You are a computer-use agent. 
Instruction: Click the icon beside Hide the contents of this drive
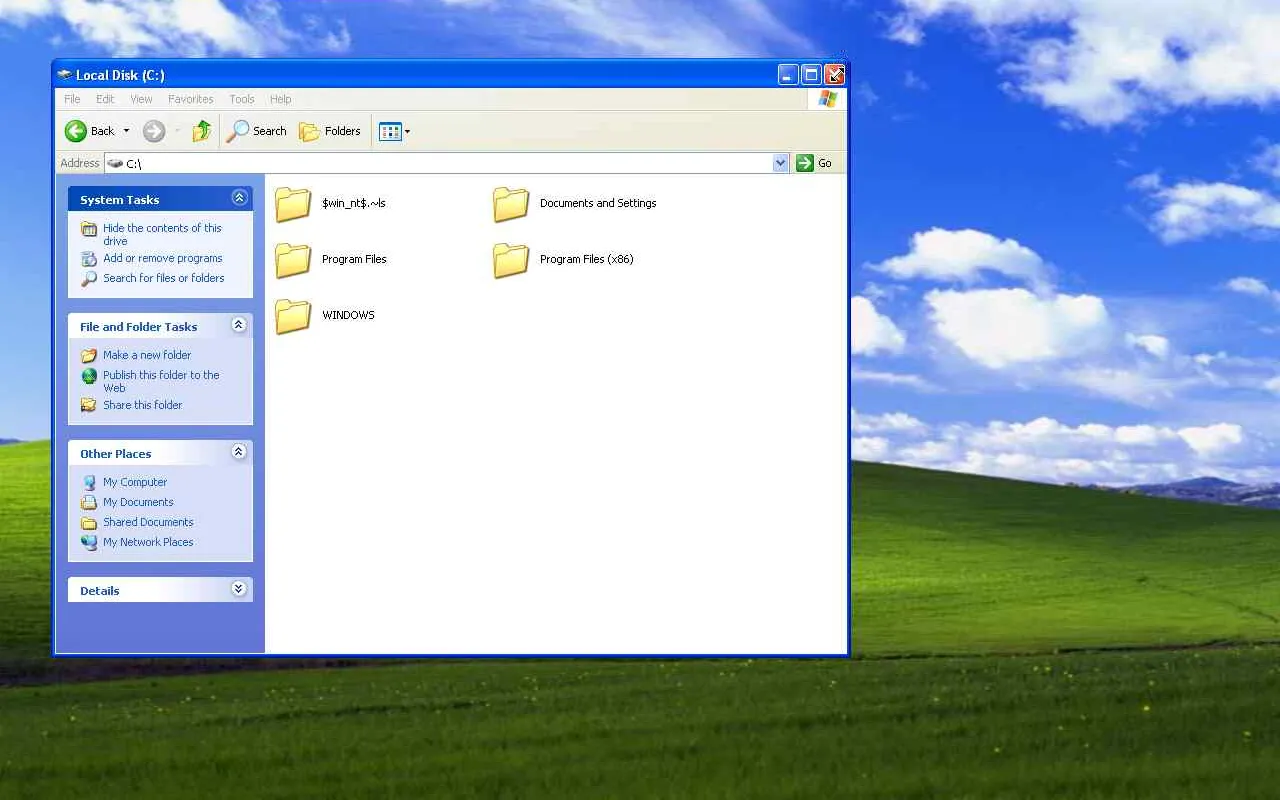tap(89, 229)
